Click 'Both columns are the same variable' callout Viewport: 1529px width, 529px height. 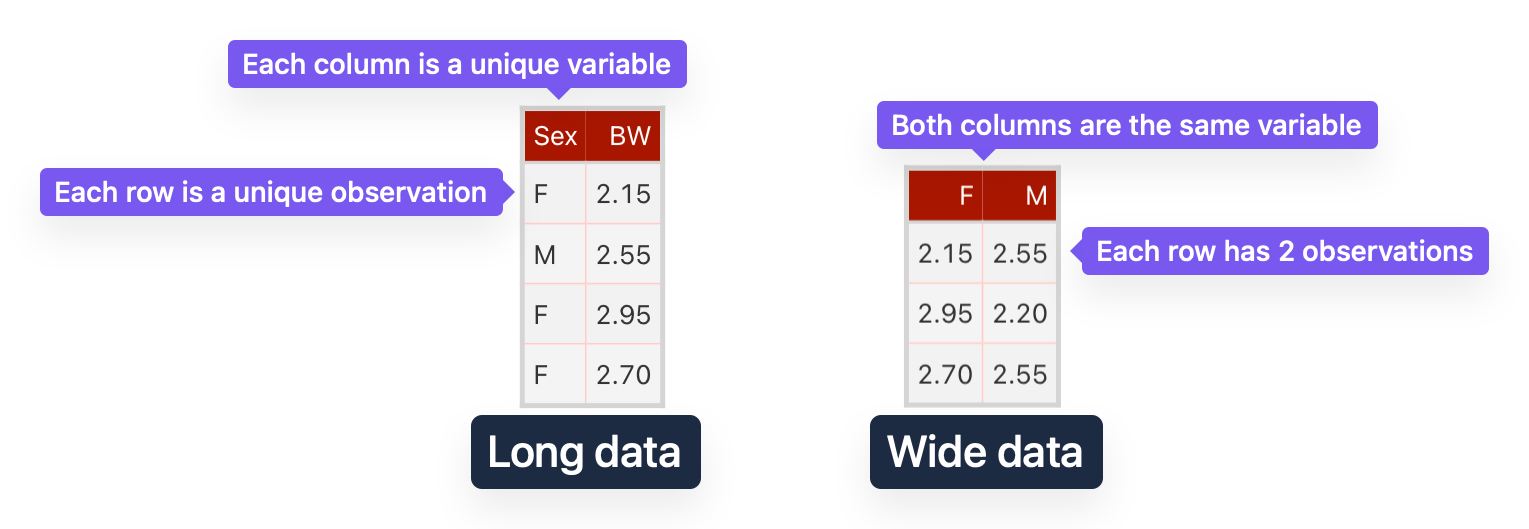tap(1127, 125)
